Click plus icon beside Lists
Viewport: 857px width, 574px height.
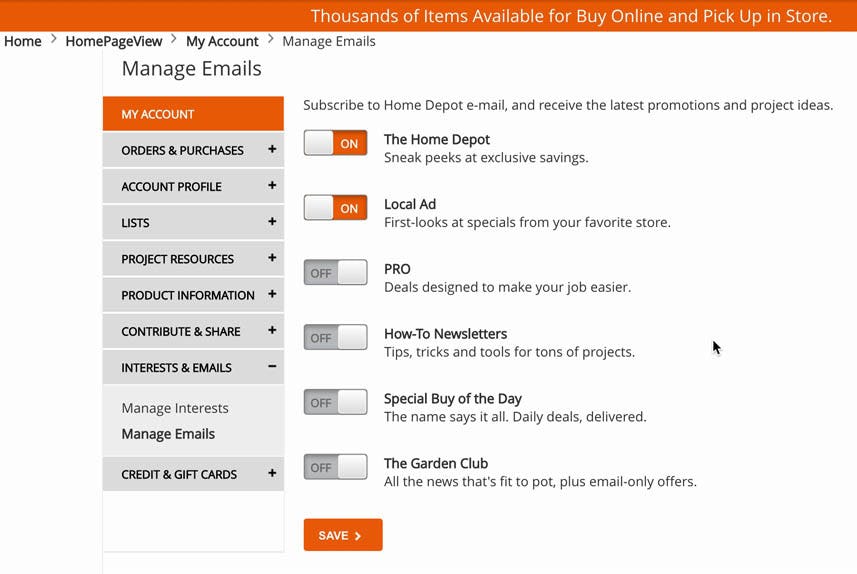[x=272, y=222]
